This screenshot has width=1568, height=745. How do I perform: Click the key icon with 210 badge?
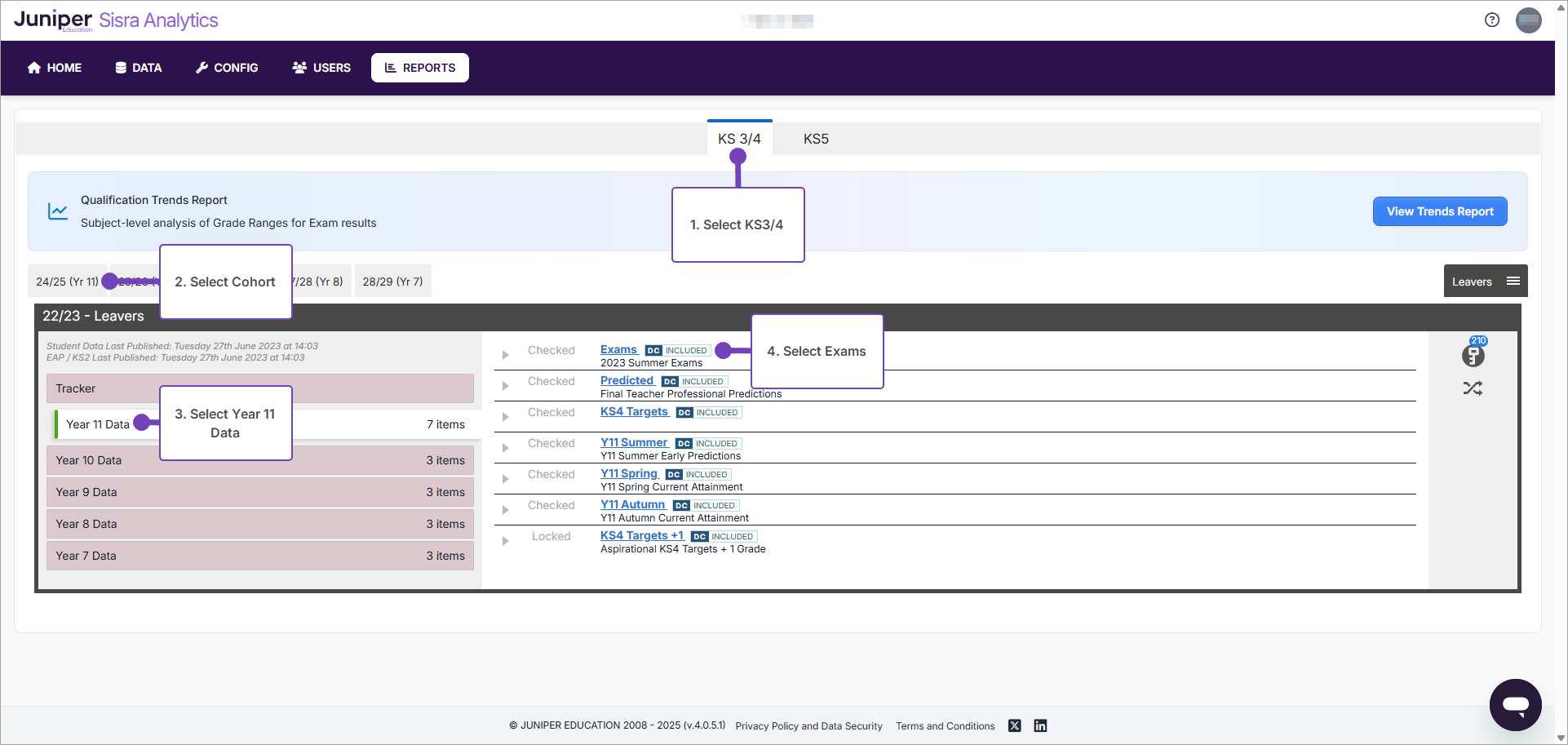pyautogui.click(x=1473, y=355)
